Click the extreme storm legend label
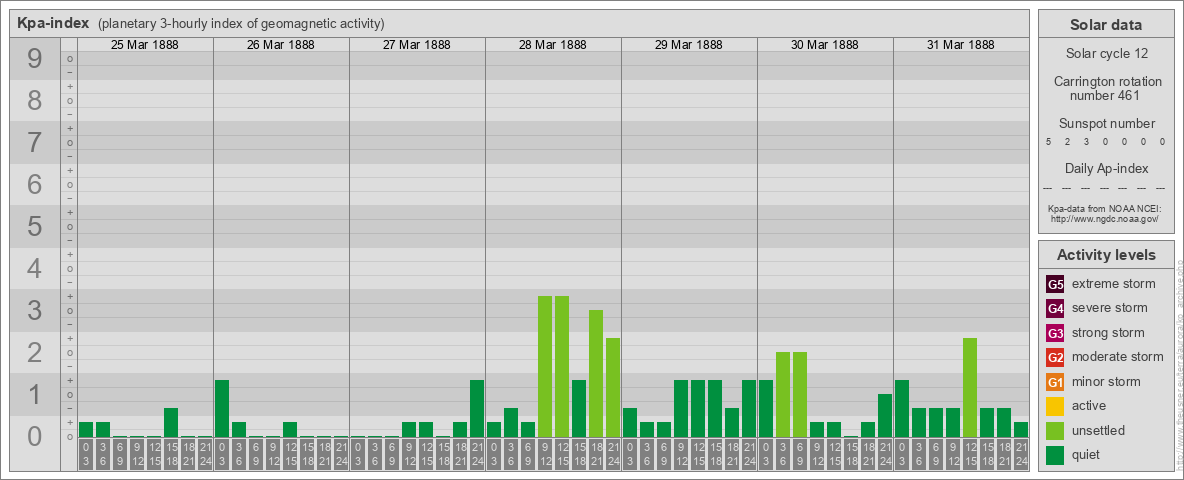 [1114, 284]
